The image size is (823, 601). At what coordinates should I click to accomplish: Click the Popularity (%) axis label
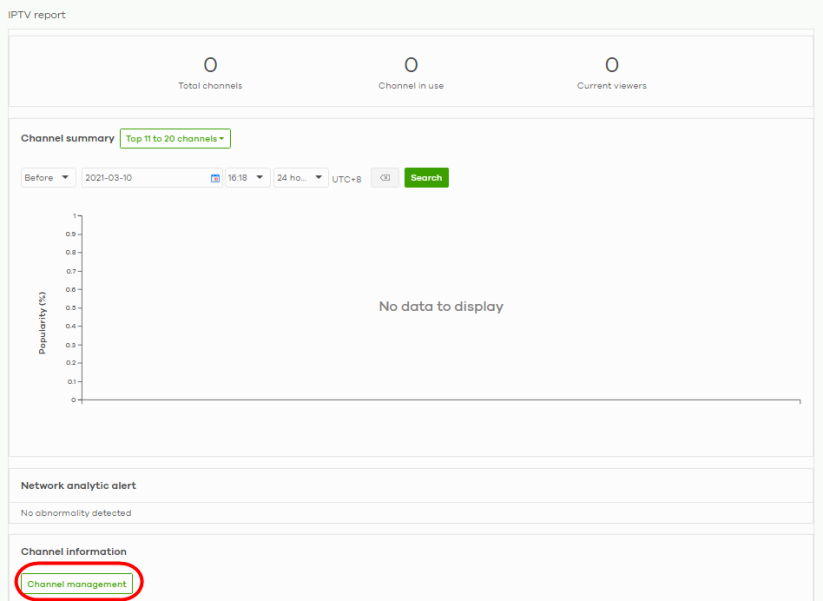(43, 321)
